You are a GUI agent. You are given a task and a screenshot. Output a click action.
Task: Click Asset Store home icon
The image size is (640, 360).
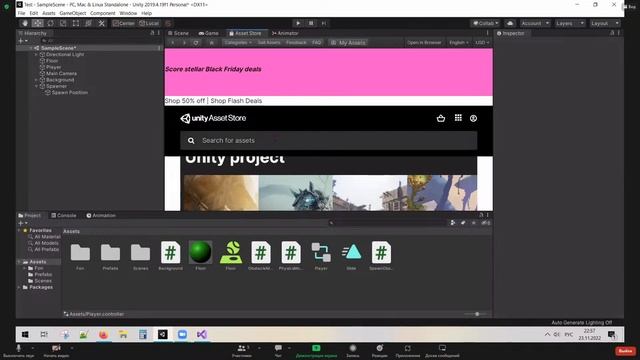pos(211,42)
